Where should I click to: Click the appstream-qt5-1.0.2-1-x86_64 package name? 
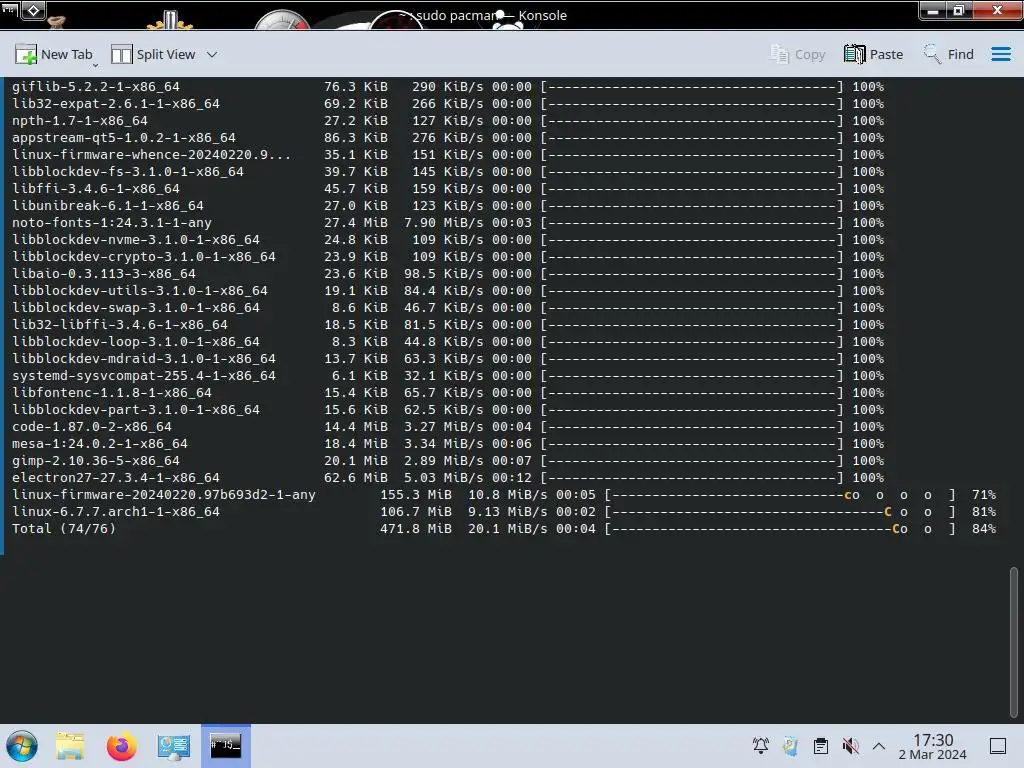tap(124, 137)
